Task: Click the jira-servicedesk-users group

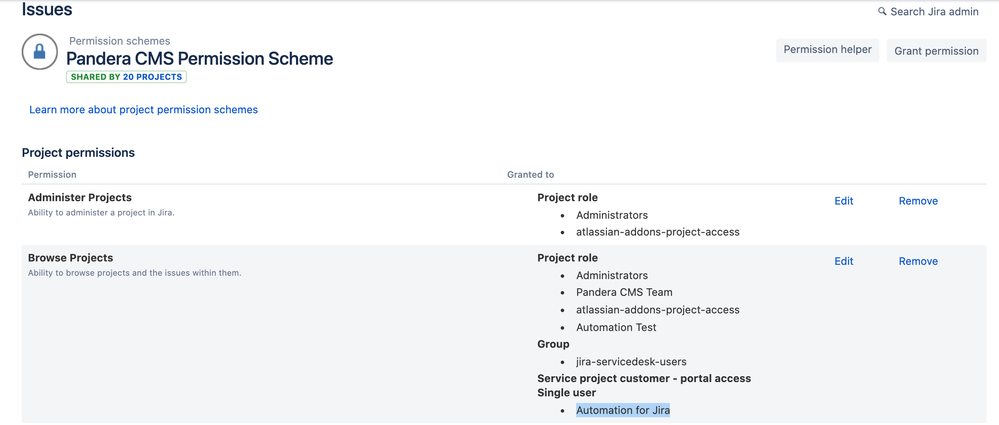Action: point(631,361)
